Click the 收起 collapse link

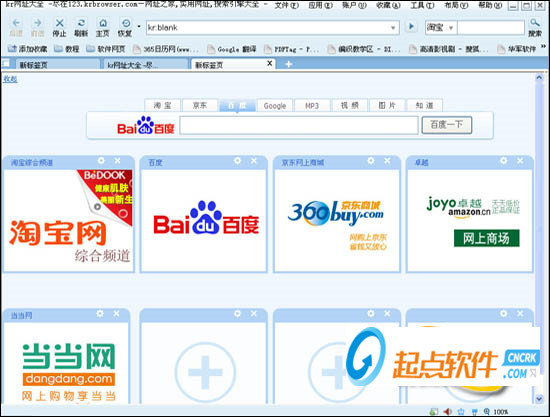pos(10,79)
